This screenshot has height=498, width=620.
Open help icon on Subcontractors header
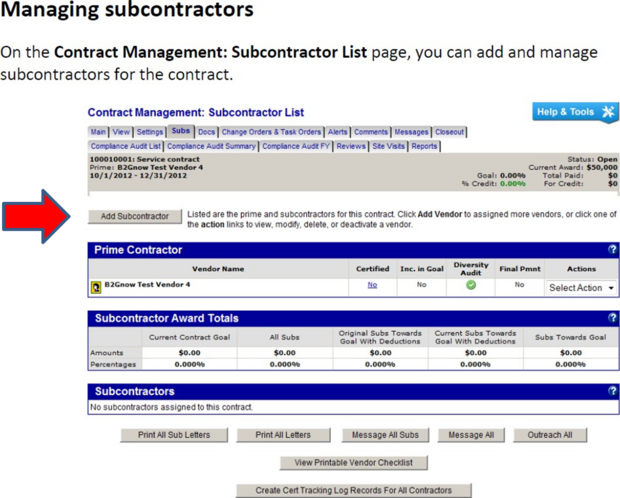click(612, 391)
